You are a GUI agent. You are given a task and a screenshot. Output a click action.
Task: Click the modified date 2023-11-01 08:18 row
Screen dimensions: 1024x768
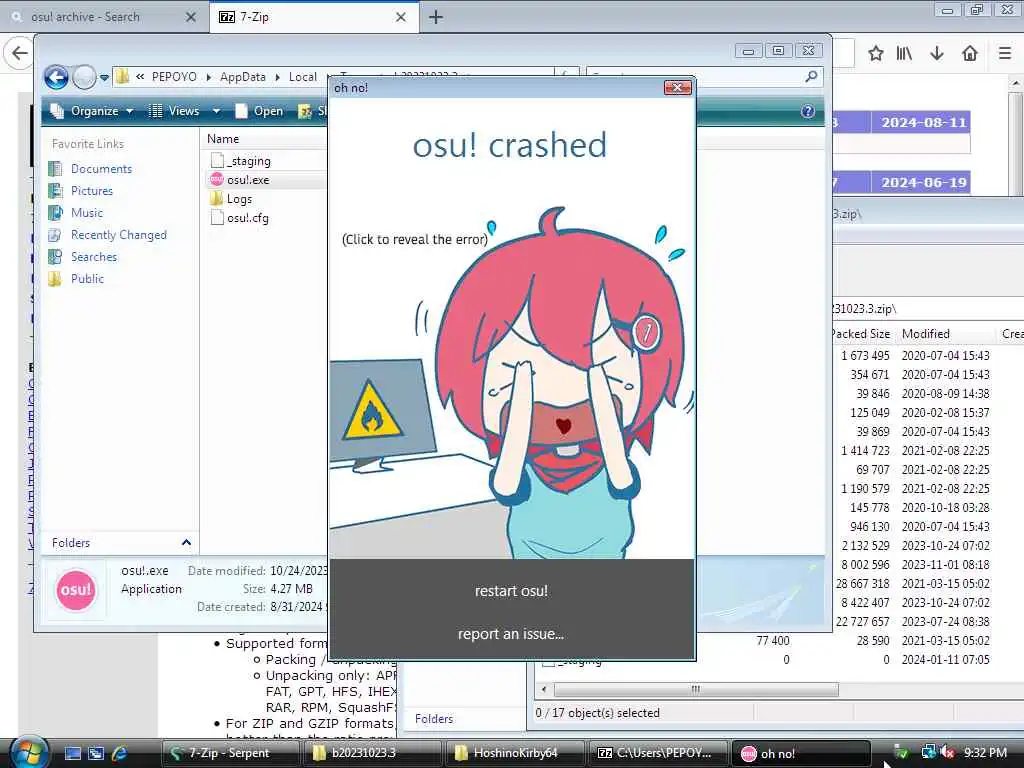coord(945,564)
